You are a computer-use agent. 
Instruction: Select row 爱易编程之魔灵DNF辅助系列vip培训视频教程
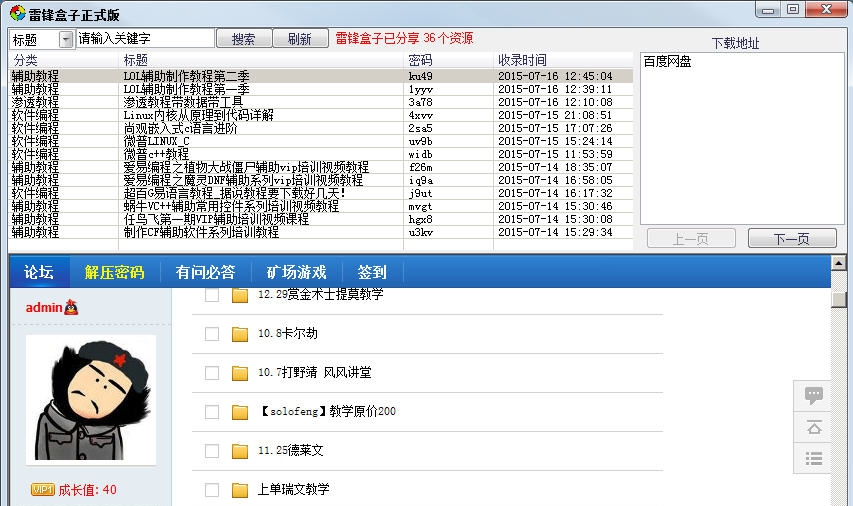click(321, 180)
